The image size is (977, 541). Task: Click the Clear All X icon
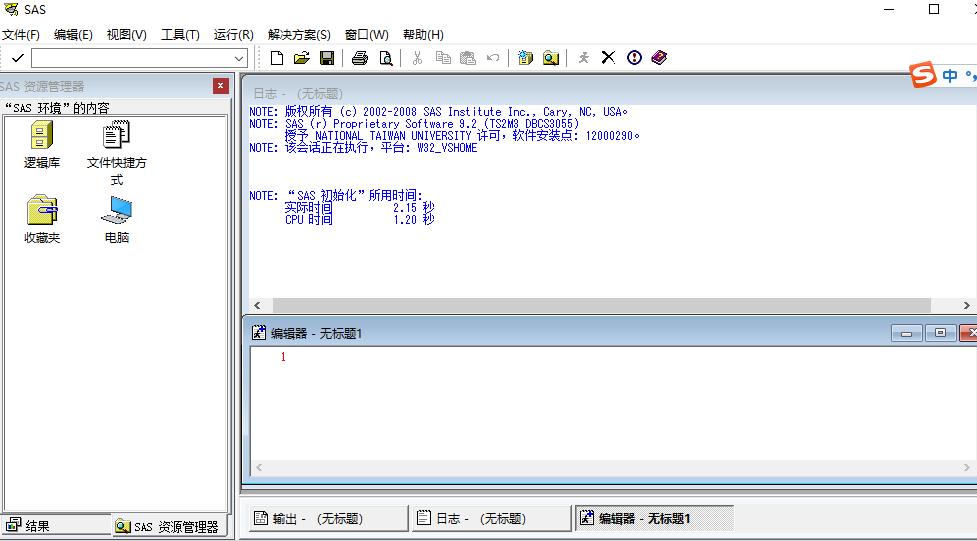point(608,58)
